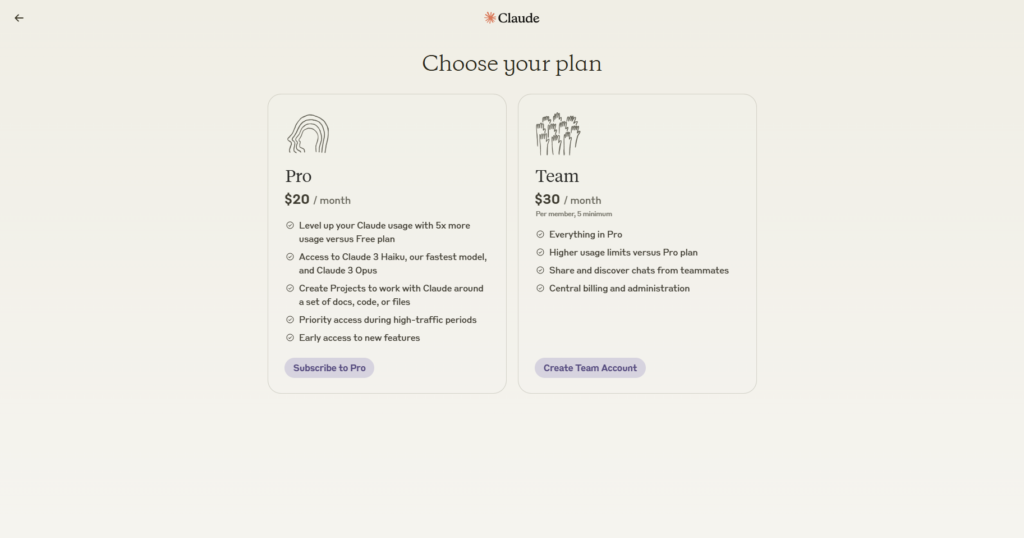Click the back arrow icon
This screenshot has width=1024, height=538.
click(19, 18)
